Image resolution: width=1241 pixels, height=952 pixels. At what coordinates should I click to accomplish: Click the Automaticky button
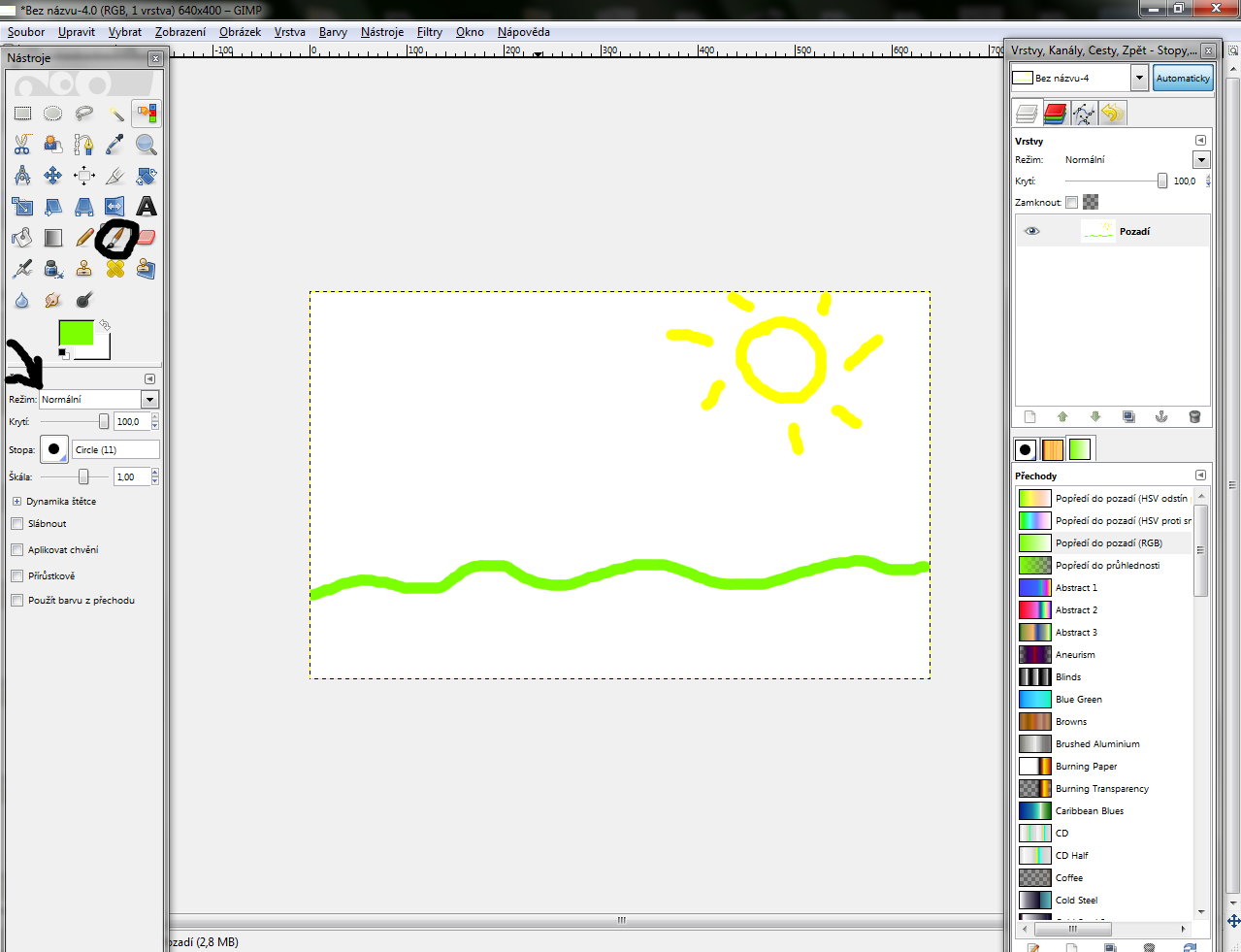(x=1183, y=78)
